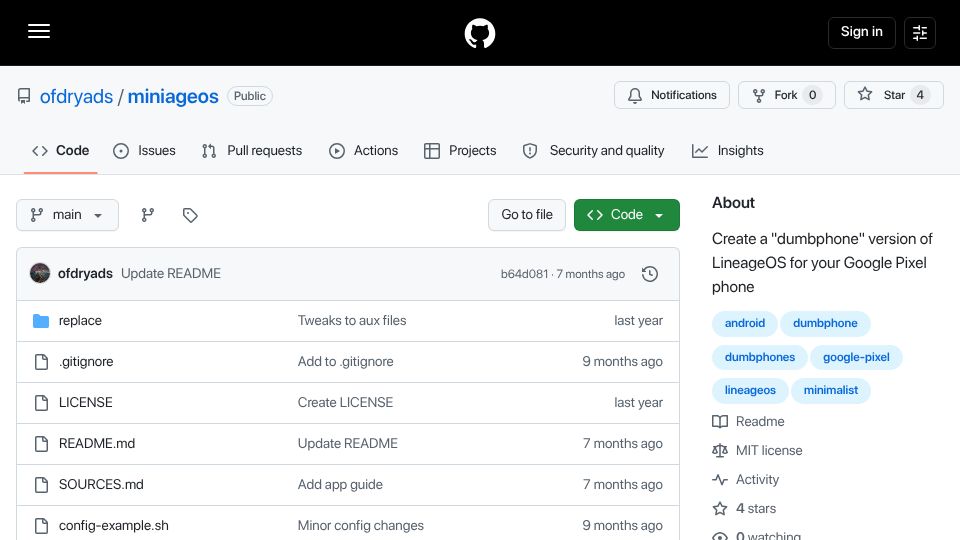Open the config-example.sh file
Screen dimensions: 960x540
point(114,525)
